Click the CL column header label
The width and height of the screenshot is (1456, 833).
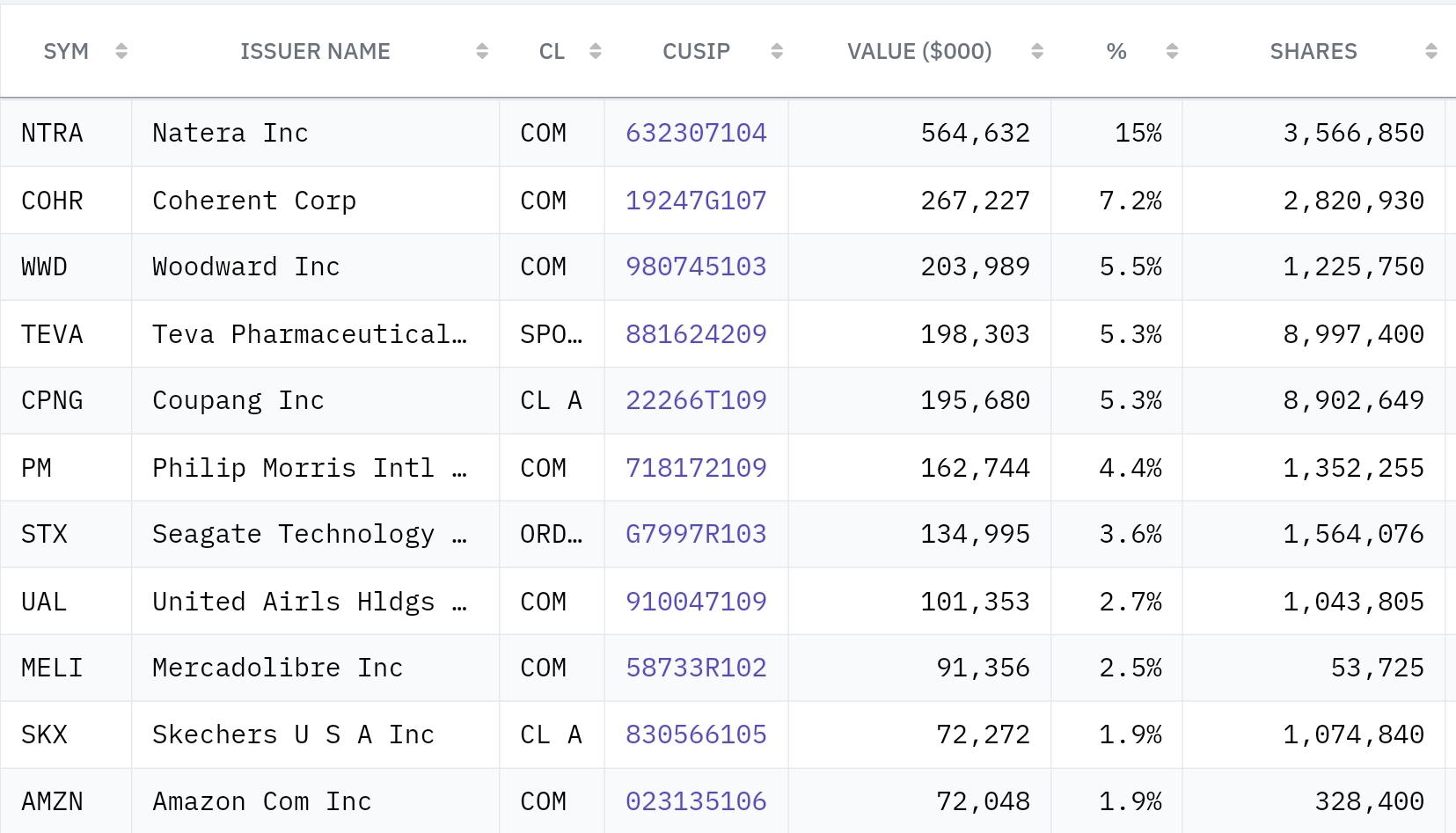pyautogui.click(x=552, y=52)
